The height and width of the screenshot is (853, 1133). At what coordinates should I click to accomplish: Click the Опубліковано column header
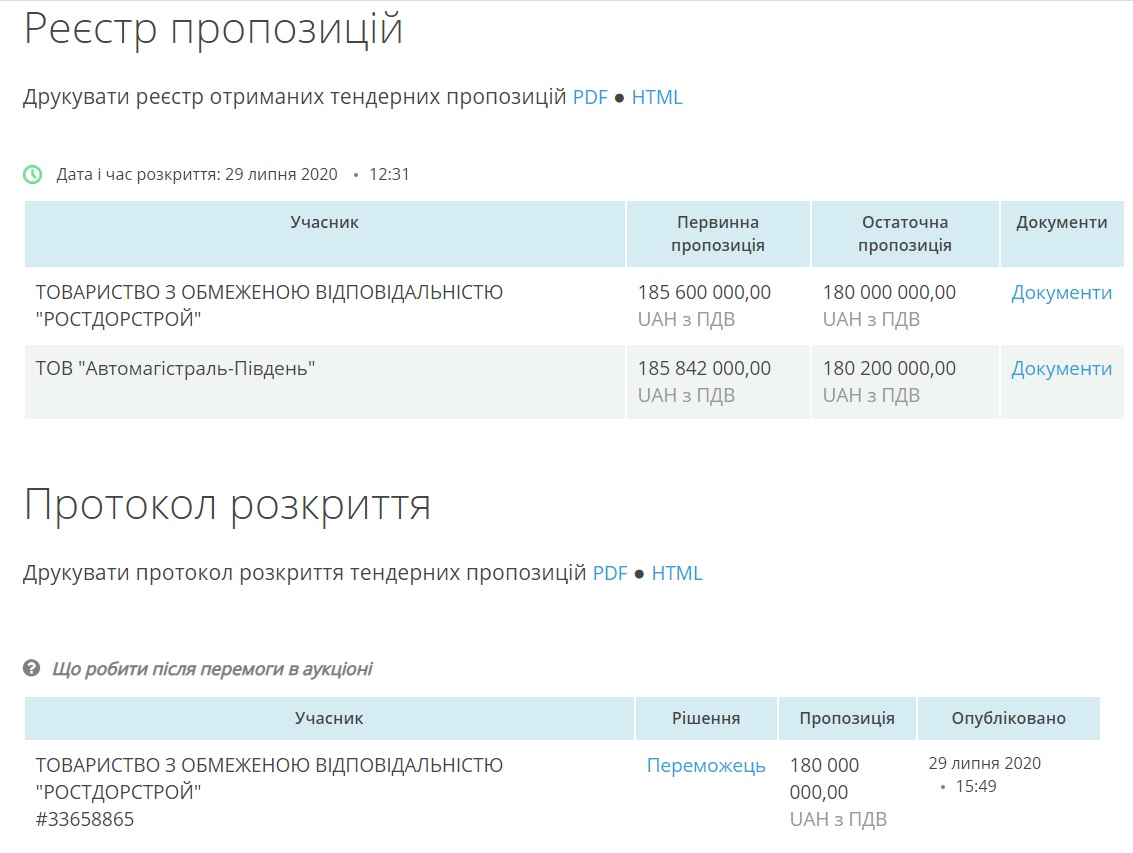coord(1008,718)
